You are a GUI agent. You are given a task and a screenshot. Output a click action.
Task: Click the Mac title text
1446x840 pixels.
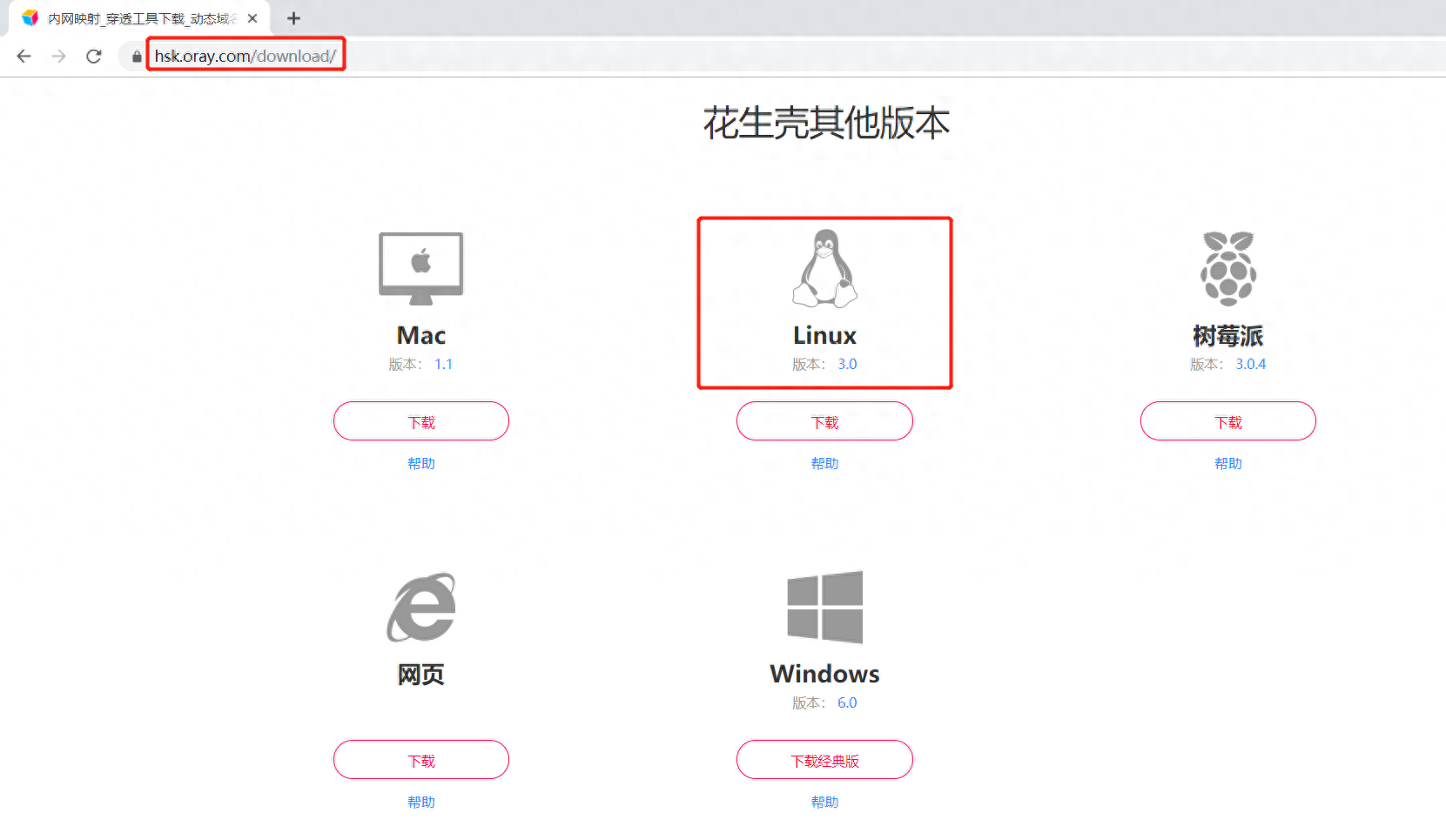[421, 335]
